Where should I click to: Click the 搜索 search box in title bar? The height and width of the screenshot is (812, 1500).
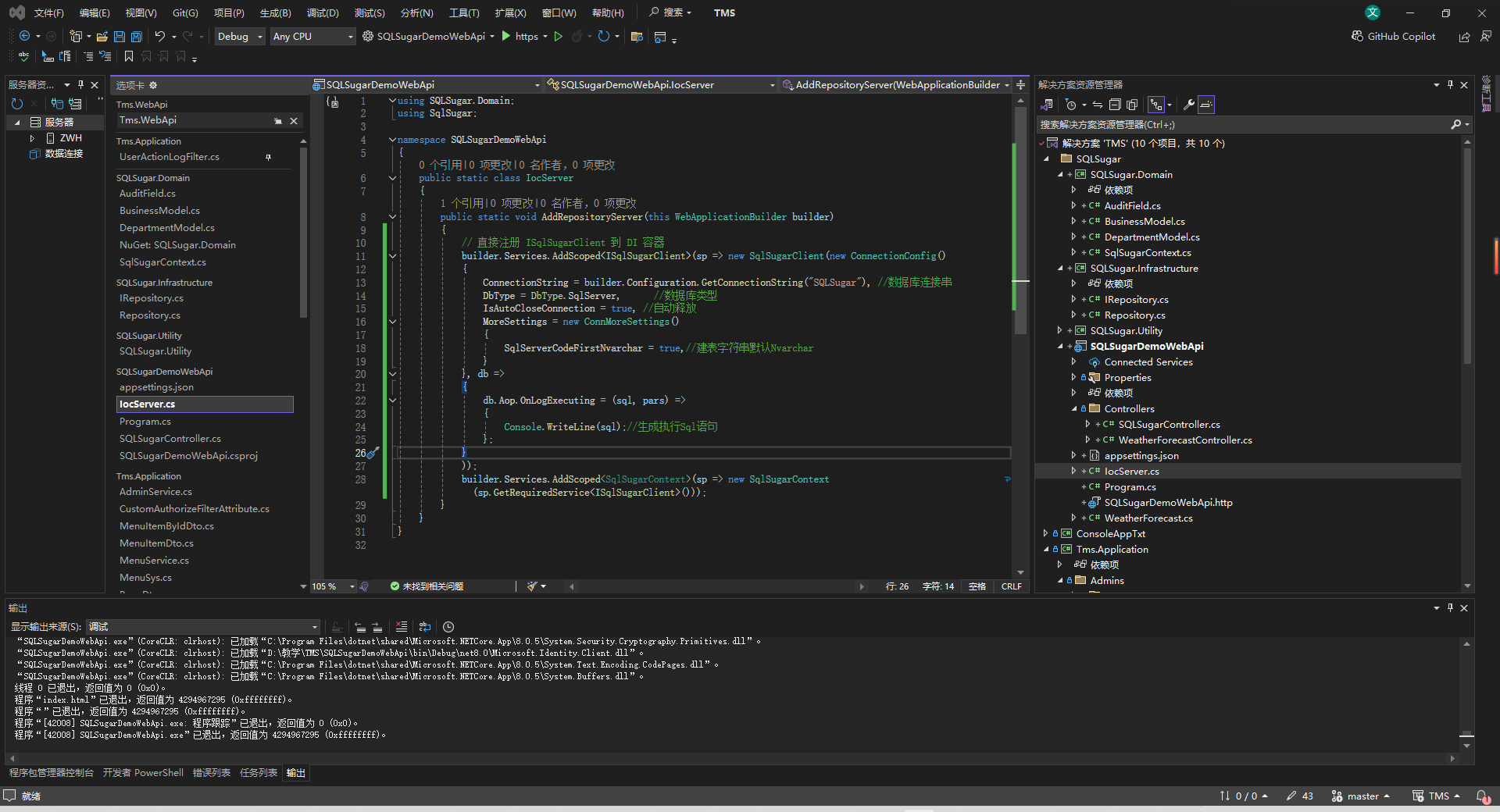point(670,13)
